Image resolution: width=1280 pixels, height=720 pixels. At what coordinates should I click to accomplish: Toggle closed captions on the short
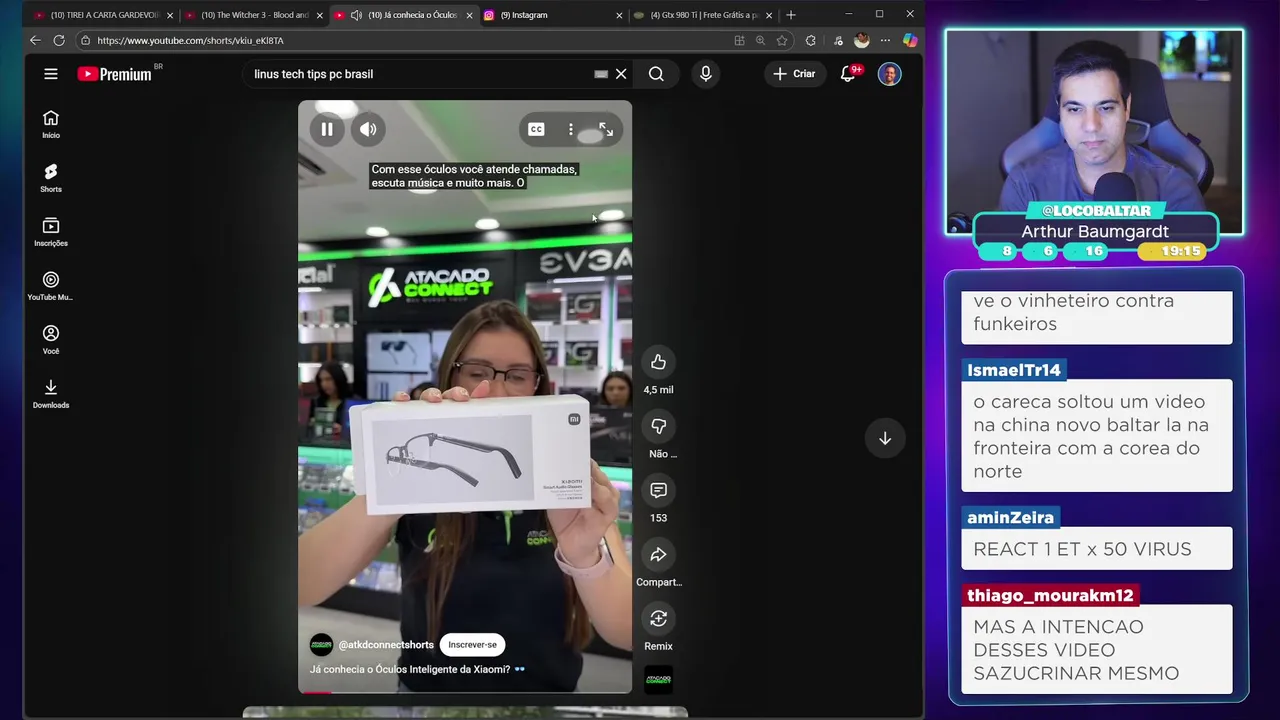point(536,129)
